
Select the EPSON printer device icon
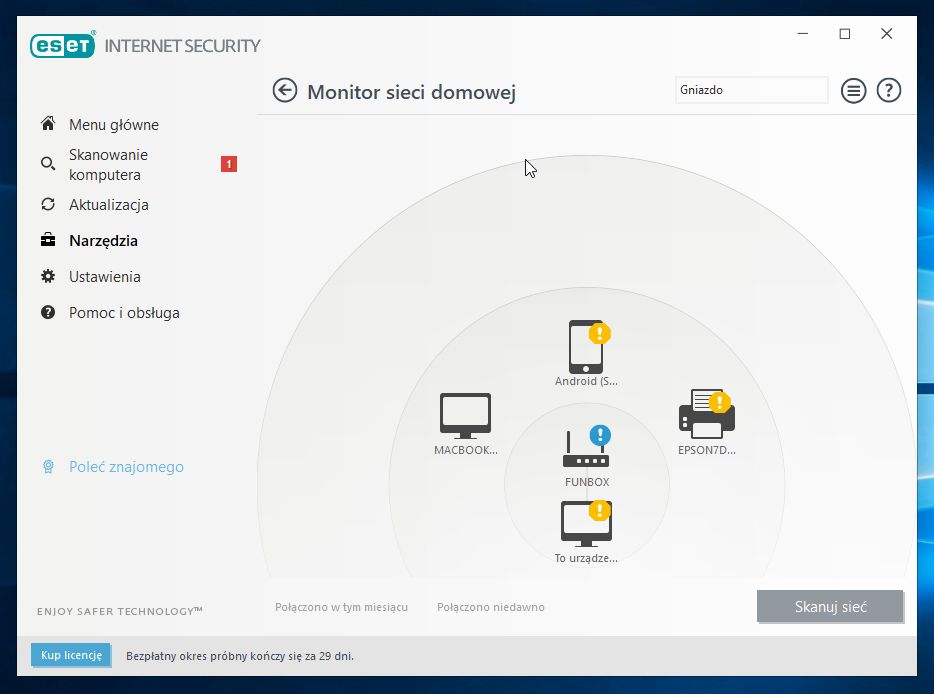706,414
